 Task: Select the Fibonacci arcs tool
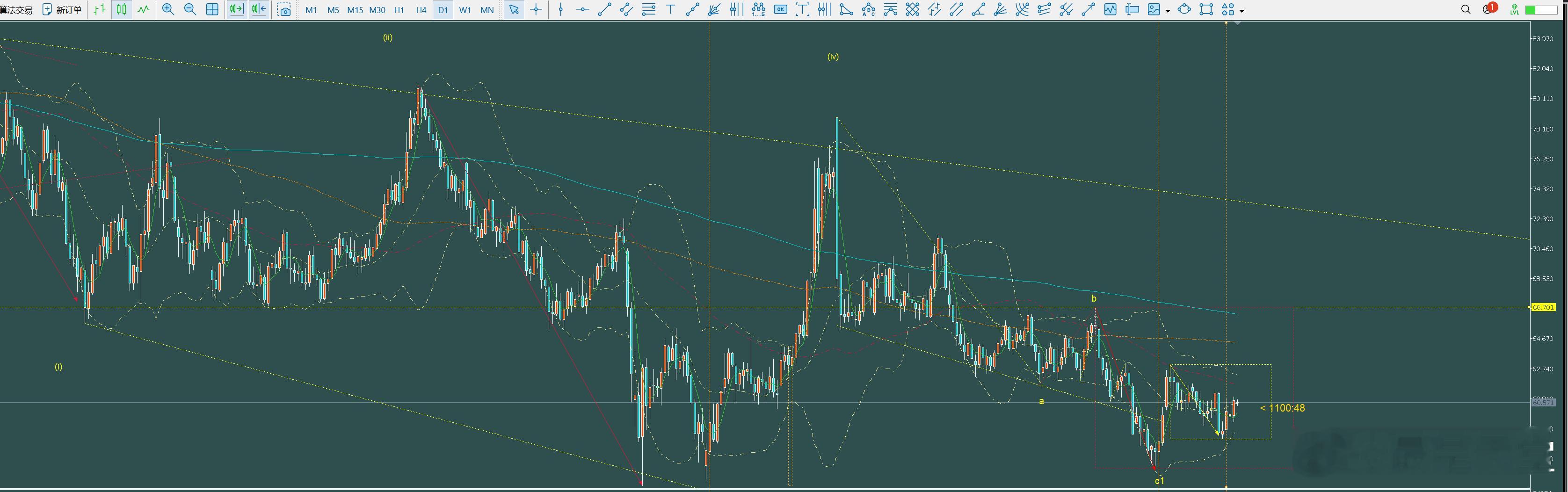click(x=1023, y=10)
